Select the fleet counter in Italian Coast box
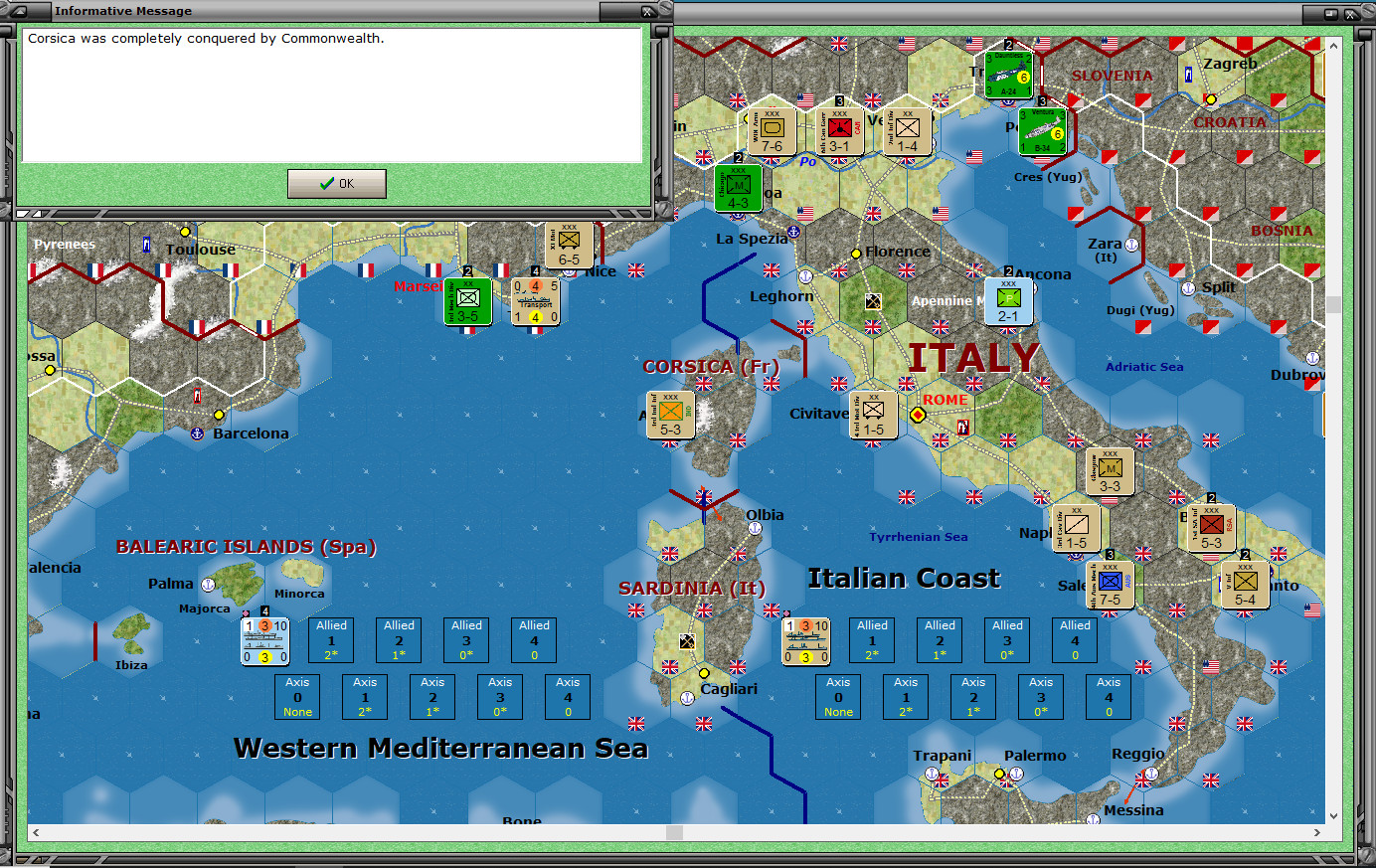1376x868 pixels. coord(806,641)
